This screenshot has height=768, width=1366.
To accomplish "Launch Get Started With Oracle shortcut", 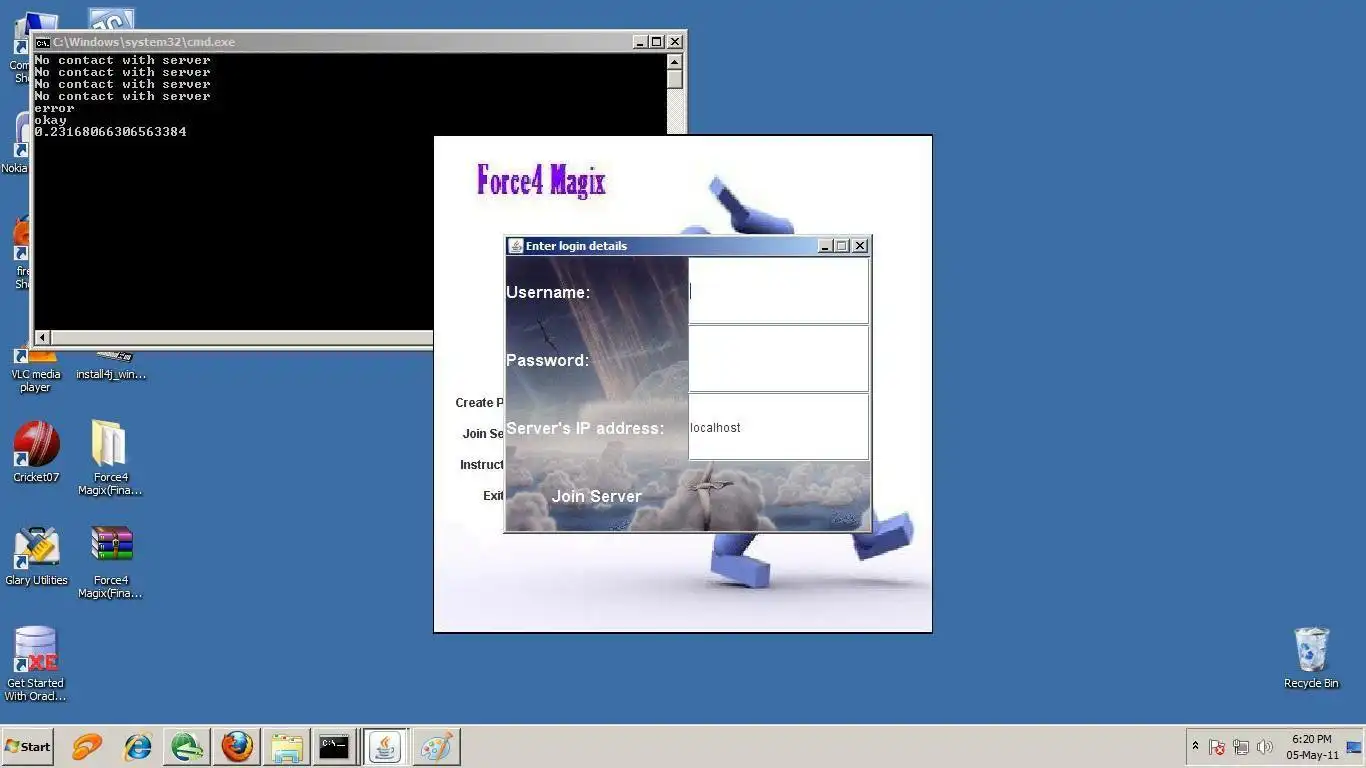I will click(x=35, y=664).
